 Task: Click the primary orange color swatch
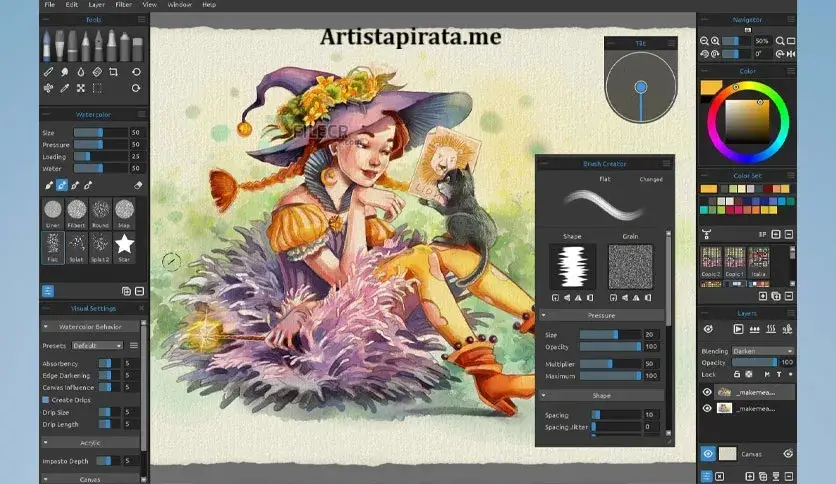(x=711, y=87)
